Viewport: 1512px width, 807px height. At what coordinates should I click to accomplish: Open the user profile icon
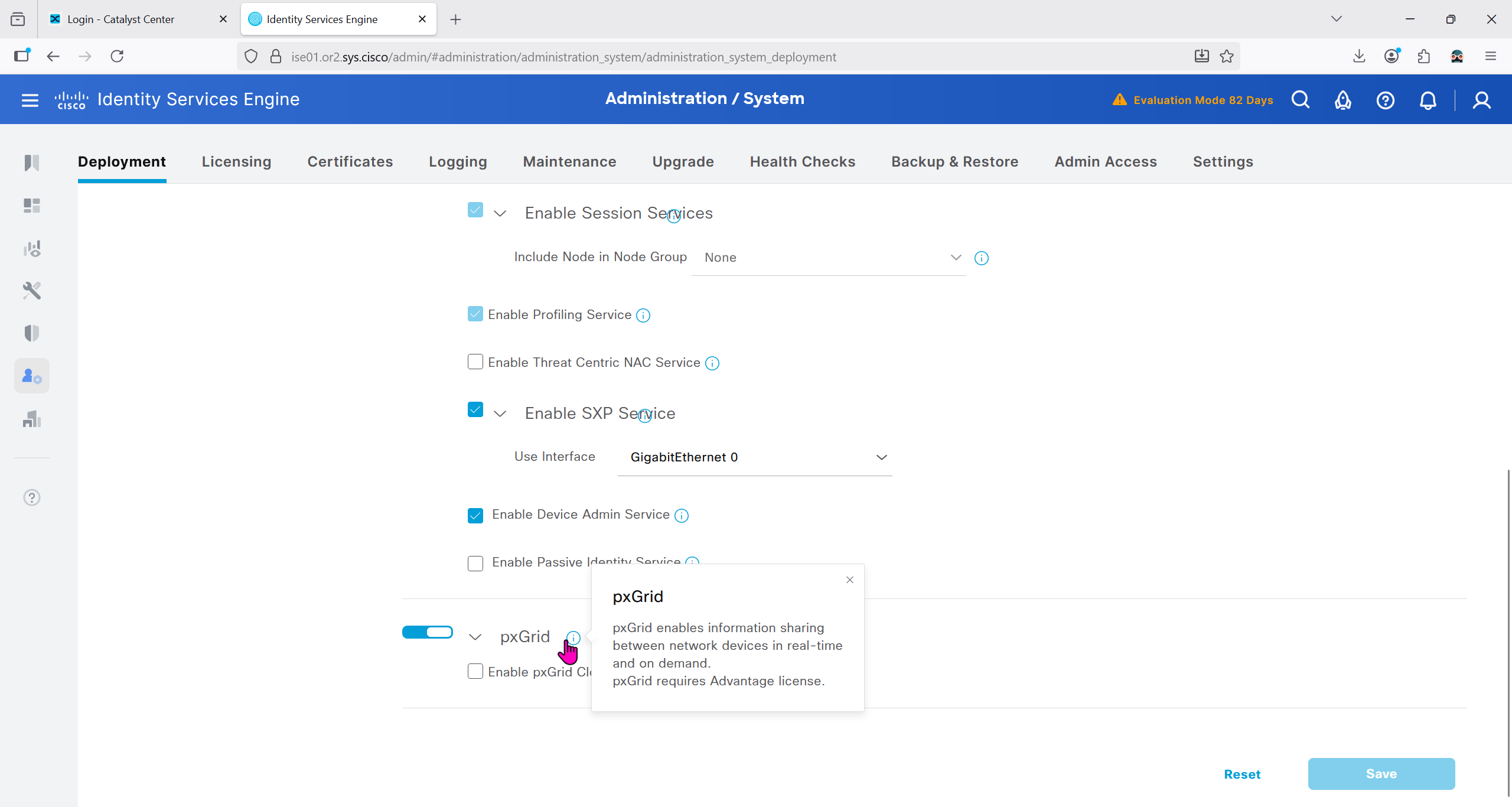(1481, 100)
